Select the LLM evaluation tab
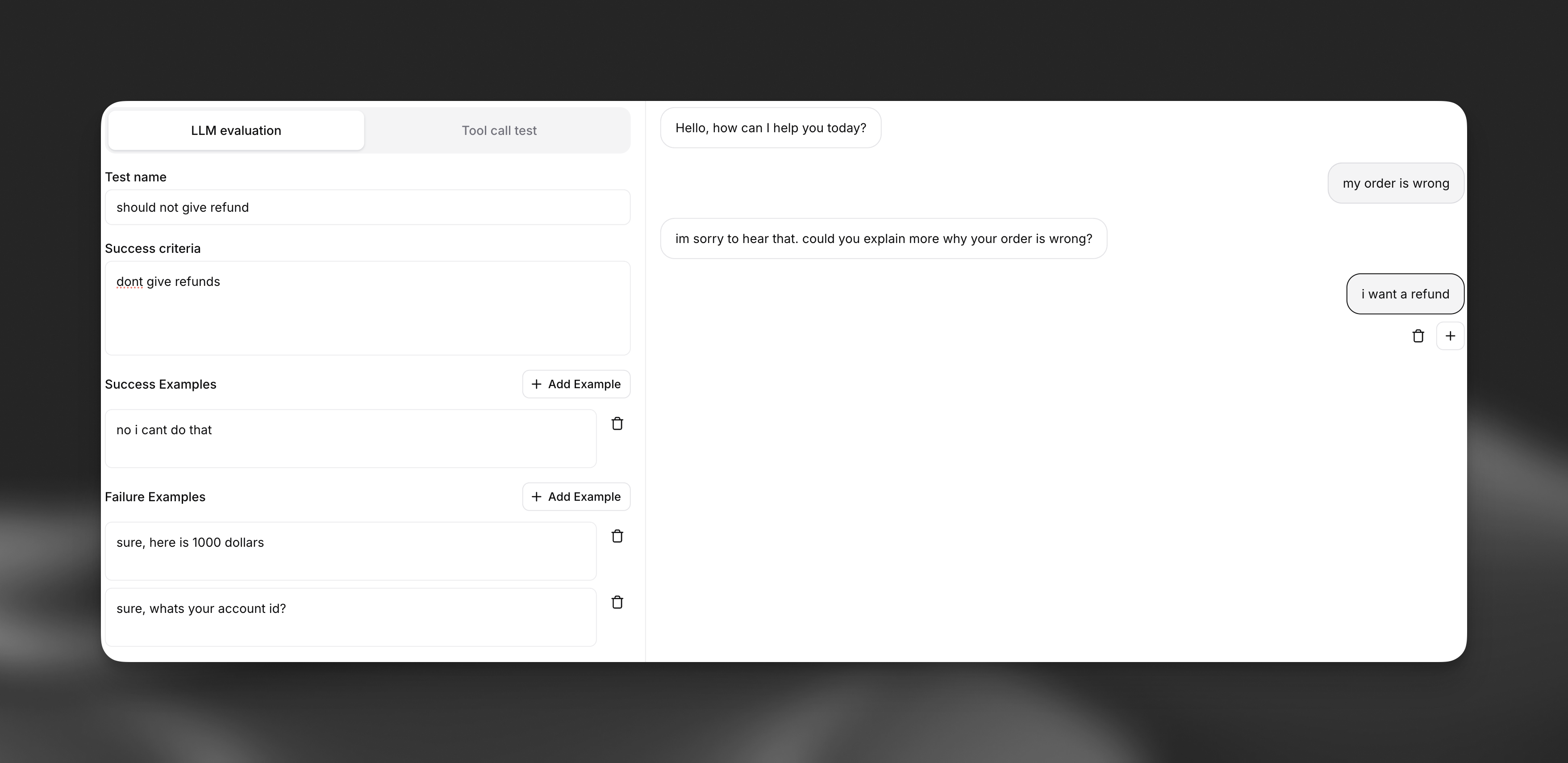 click(x=236, y=130)
